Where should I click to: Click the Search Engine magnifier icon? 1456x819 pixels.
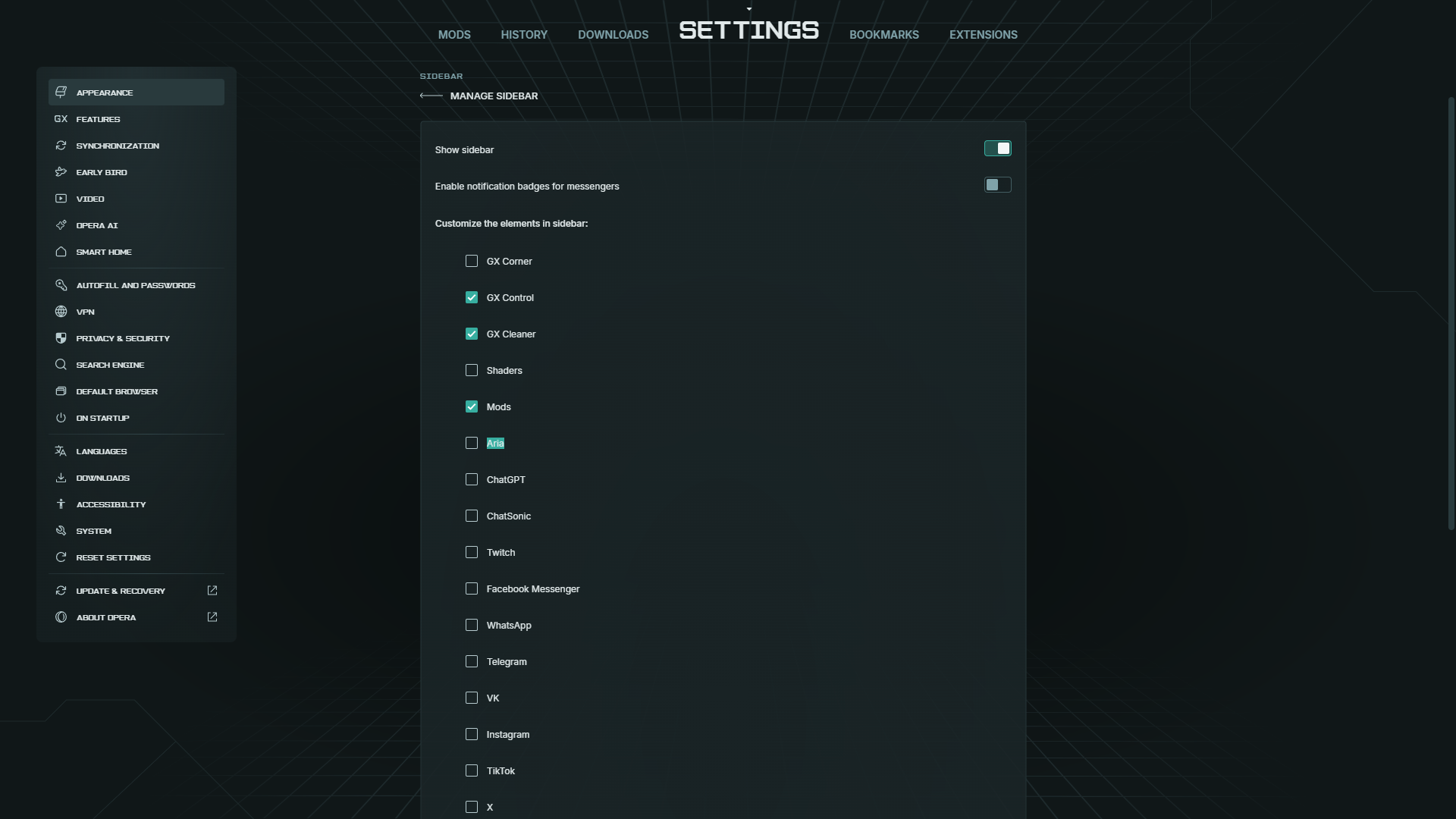pos(61,365)
